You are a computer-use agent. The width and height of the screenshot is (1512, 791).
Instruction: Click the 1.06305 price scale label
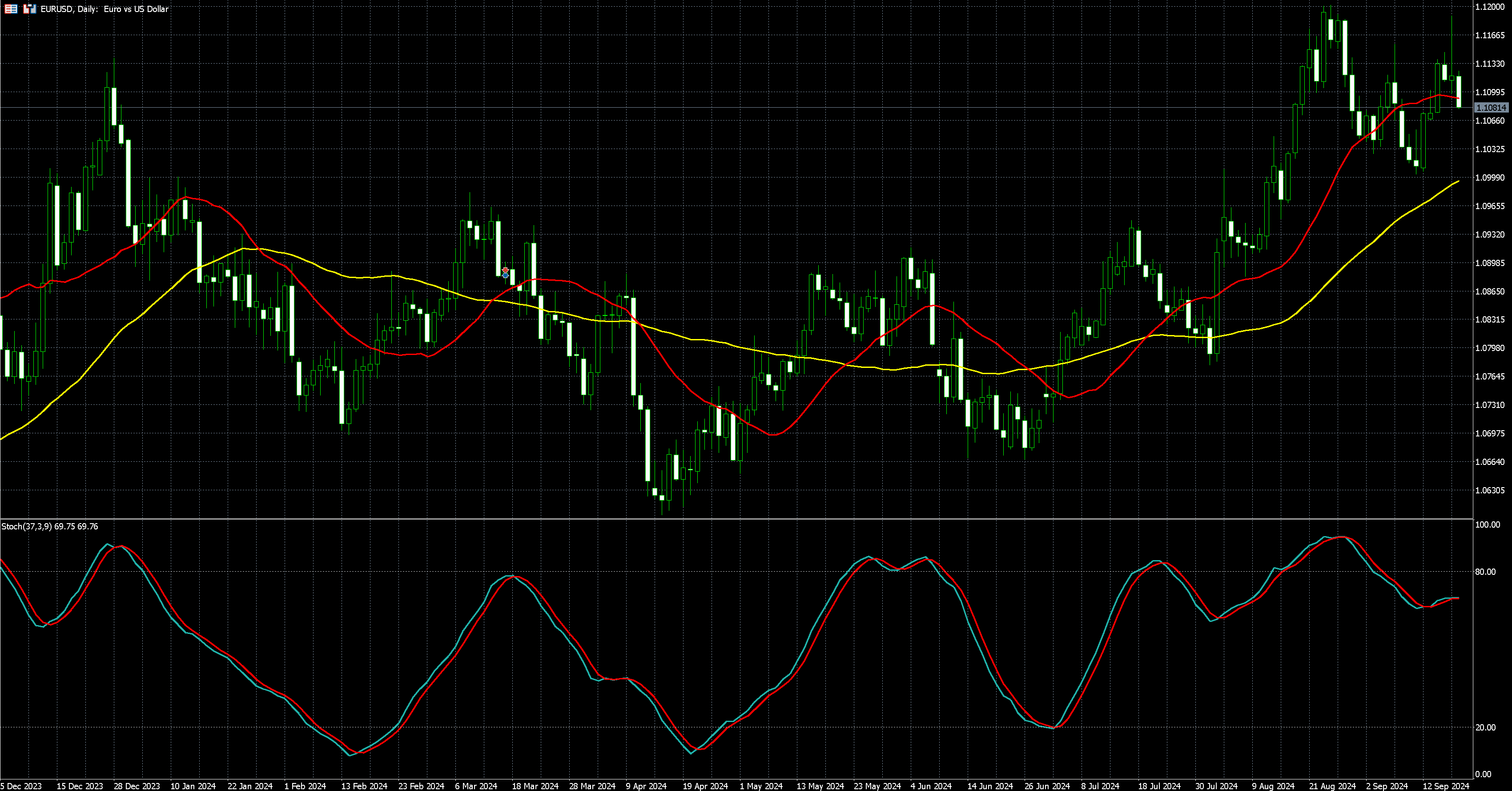pos(1490,490)
